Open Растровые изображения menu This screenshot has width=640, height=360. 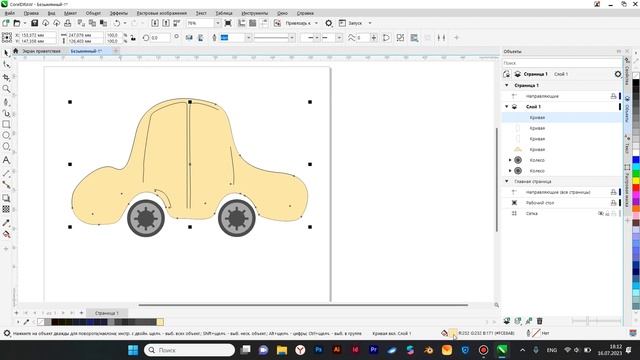coord(162,13)
